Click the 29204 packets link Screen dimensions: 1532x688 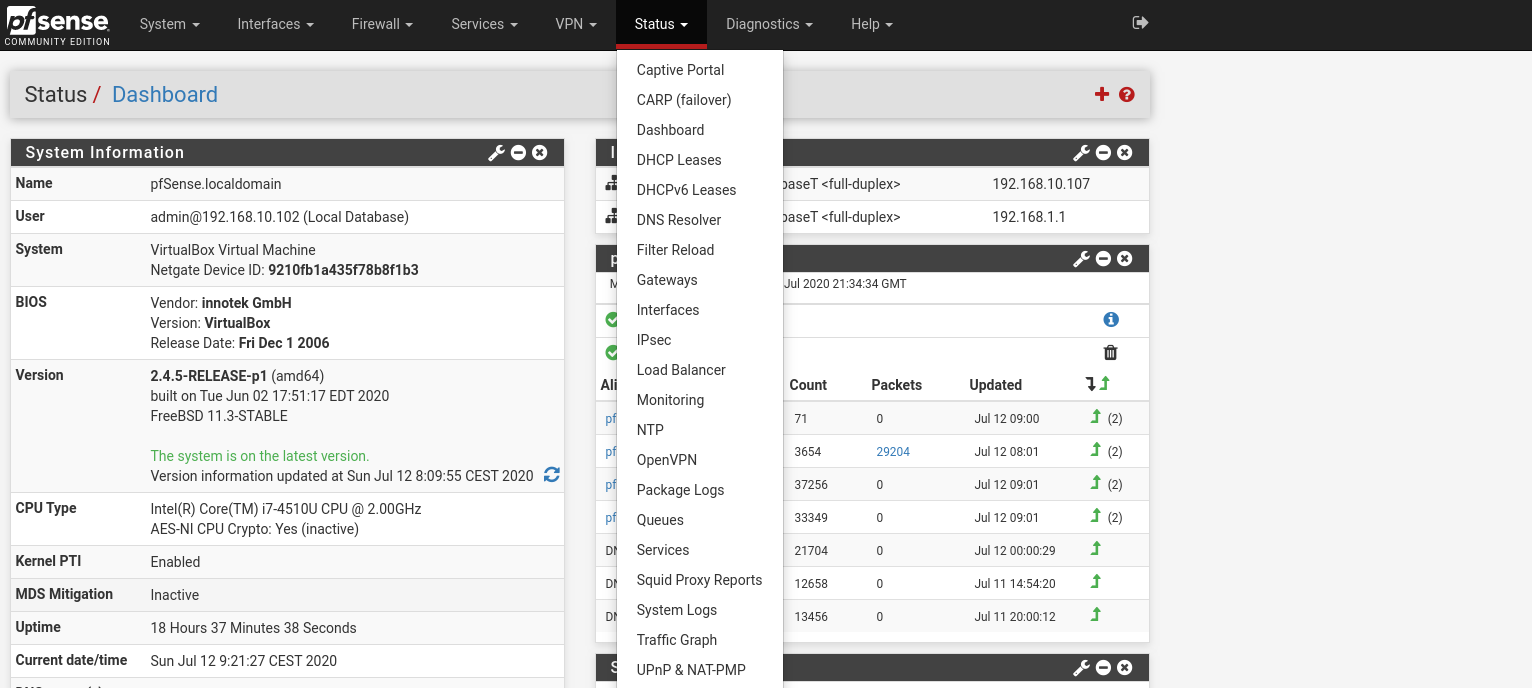coord(892,451)
